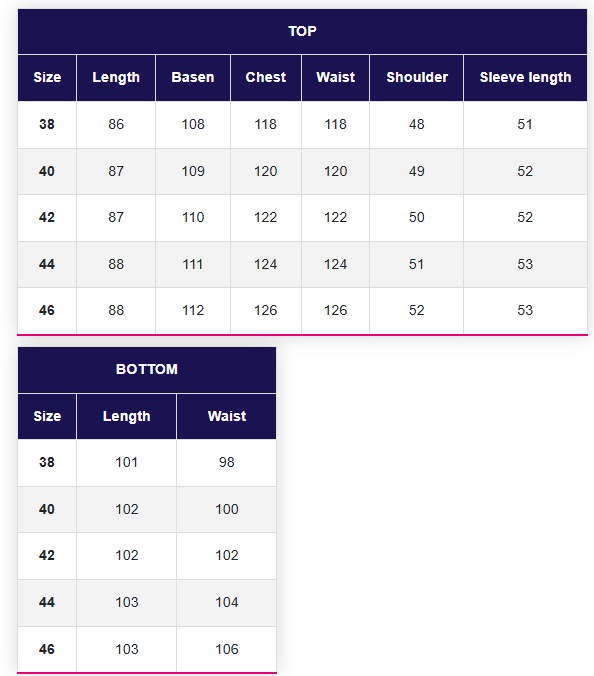The height and width of the screenshot is (676, 594).
Task: Select size 46 row in BOTTOM table
Action: [147, 649]
